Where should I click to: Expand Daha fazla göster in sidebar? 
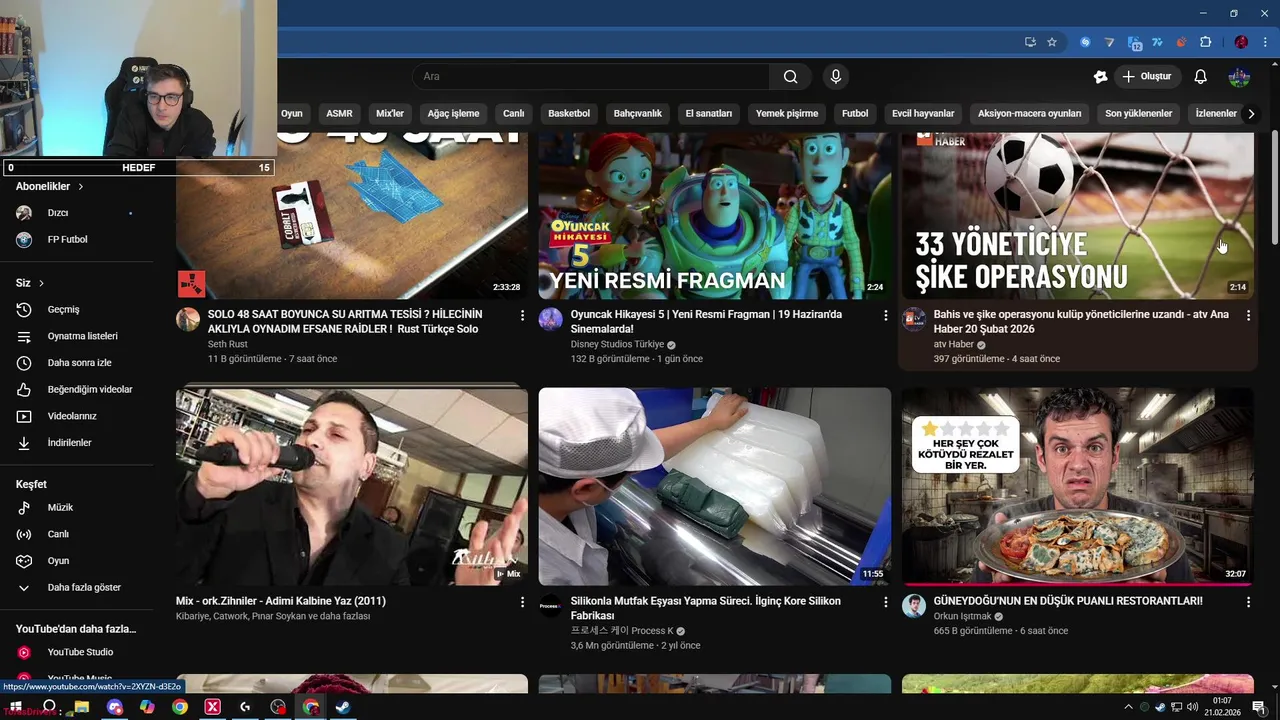point(85,588)
